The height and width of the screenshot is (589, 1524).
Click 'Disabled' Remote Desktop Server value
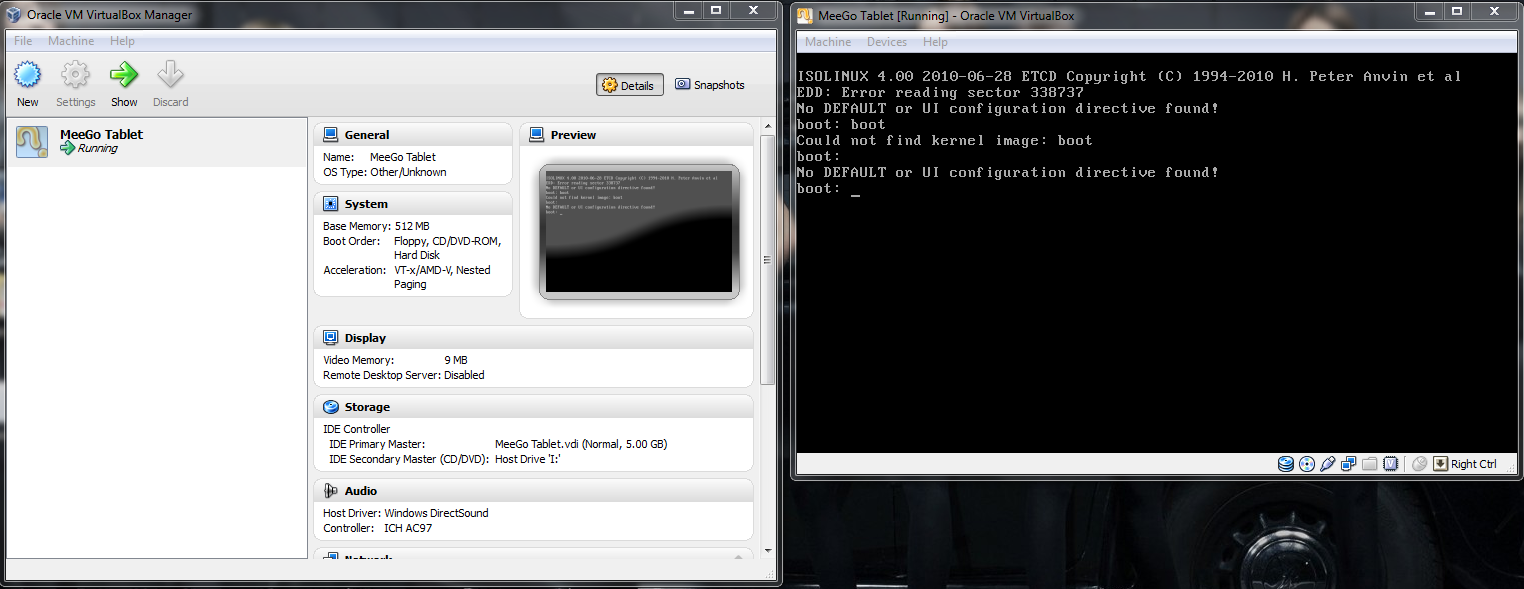(x=464, y=375)
